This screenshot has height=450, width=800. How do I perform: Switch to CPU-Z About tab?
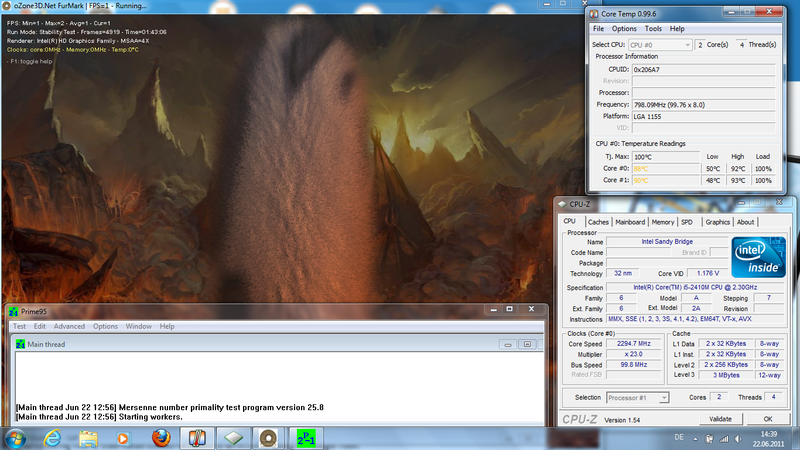click(x=745, y=222)
